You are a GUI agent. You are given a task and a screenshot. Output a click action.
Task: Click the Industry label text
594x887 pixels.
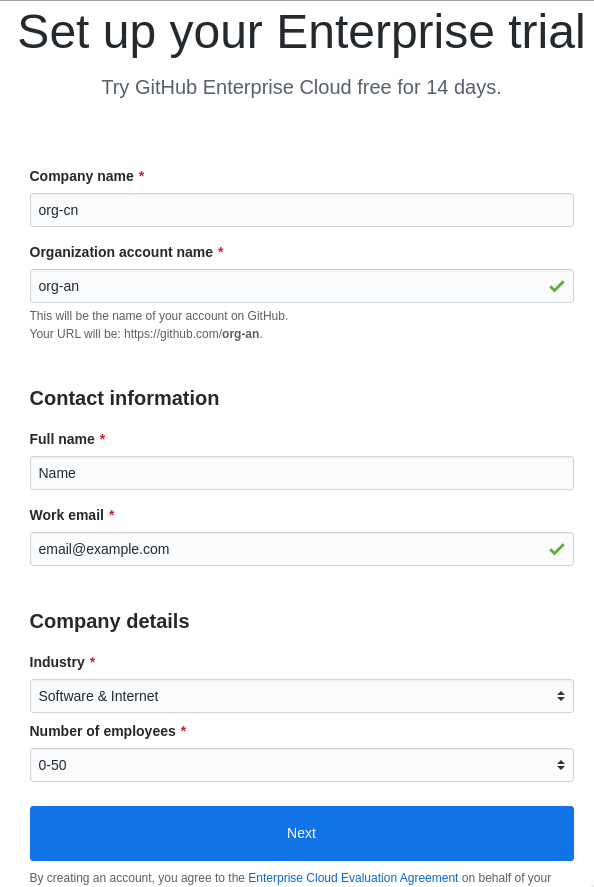[x=57, y=662]
